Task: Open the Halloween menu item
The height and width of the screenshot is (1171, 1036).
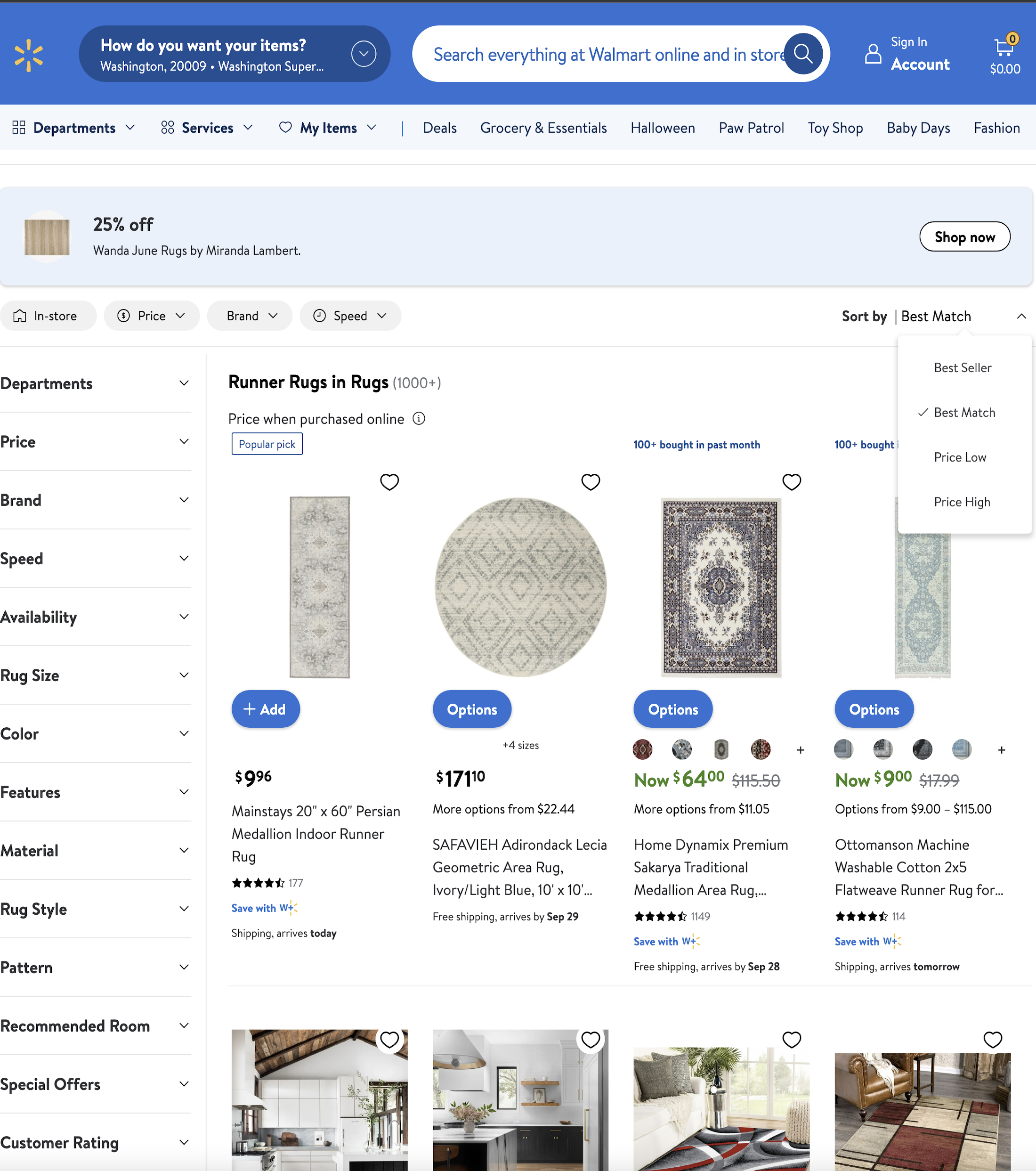Action: point(662,127)
